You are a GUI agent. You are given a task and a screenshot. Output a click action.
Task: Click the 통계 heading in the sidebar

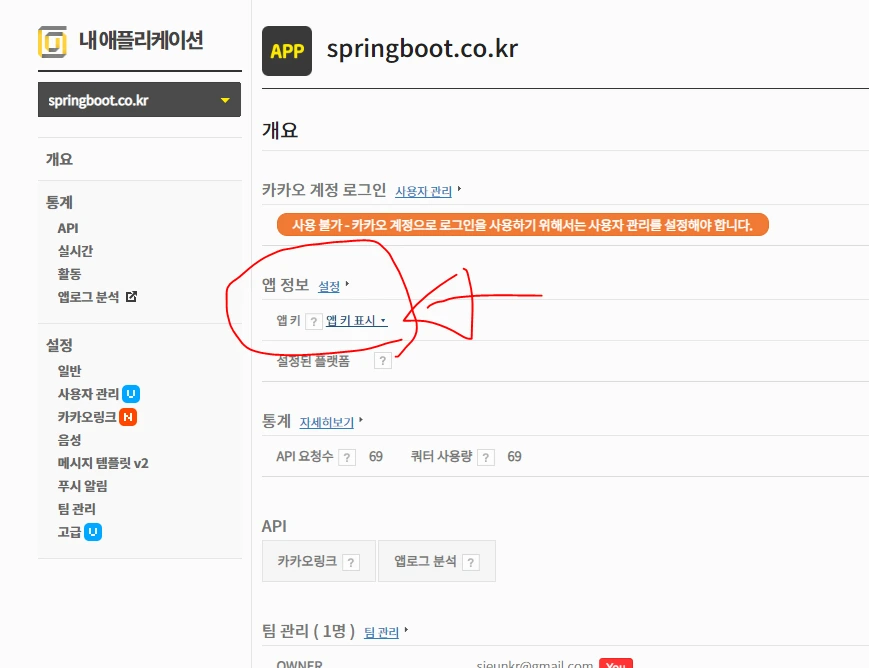[x=59, y=202]
